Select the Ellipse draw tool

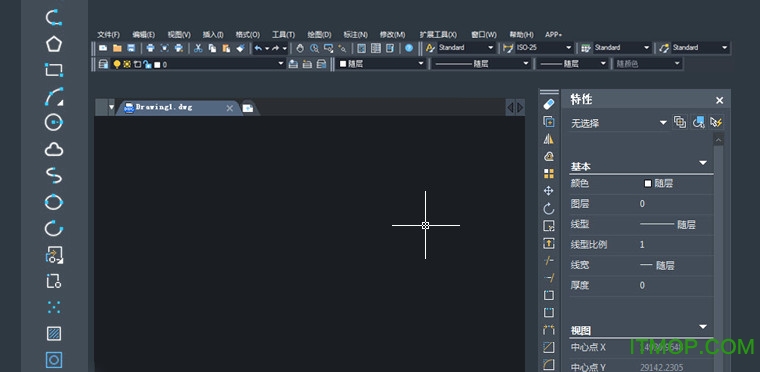point(54,202)
